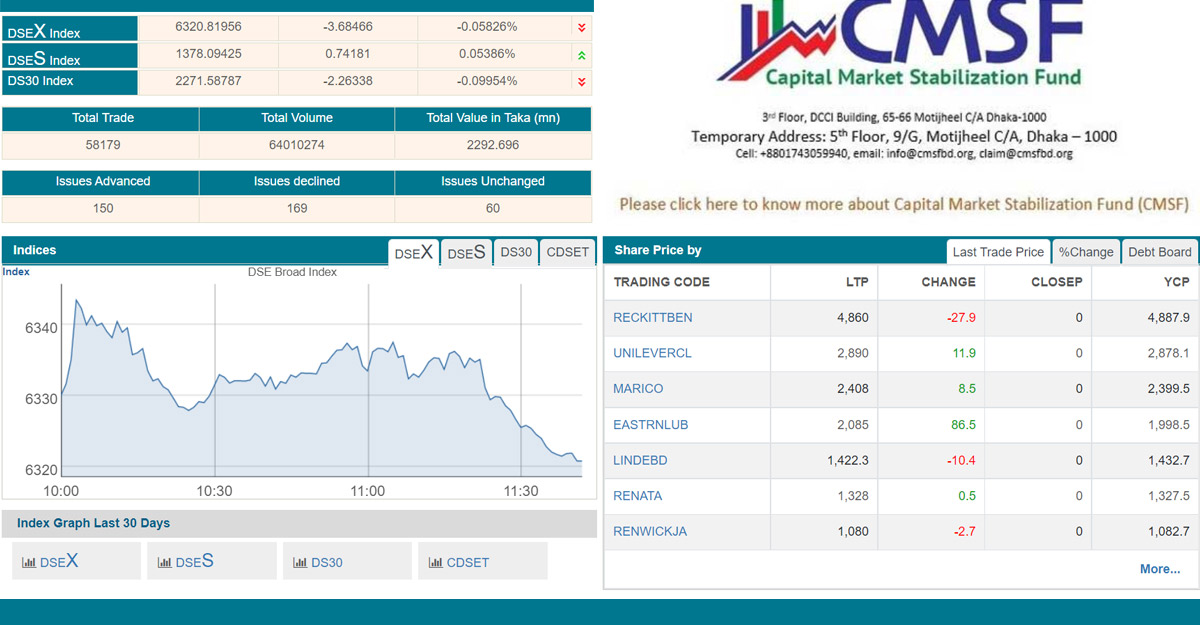This screenshot has height=625, width=1200.
Task: Click the Indices panel title
Action: [35, 250]
